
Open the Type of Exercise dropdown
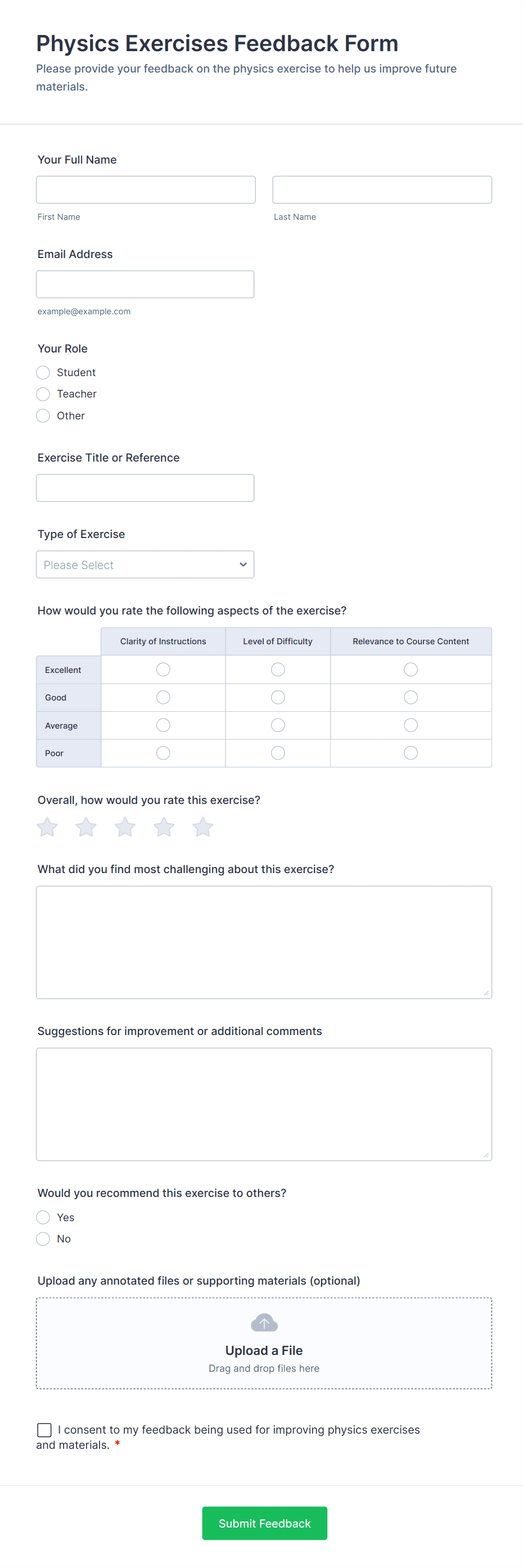[x=145, y=564]
